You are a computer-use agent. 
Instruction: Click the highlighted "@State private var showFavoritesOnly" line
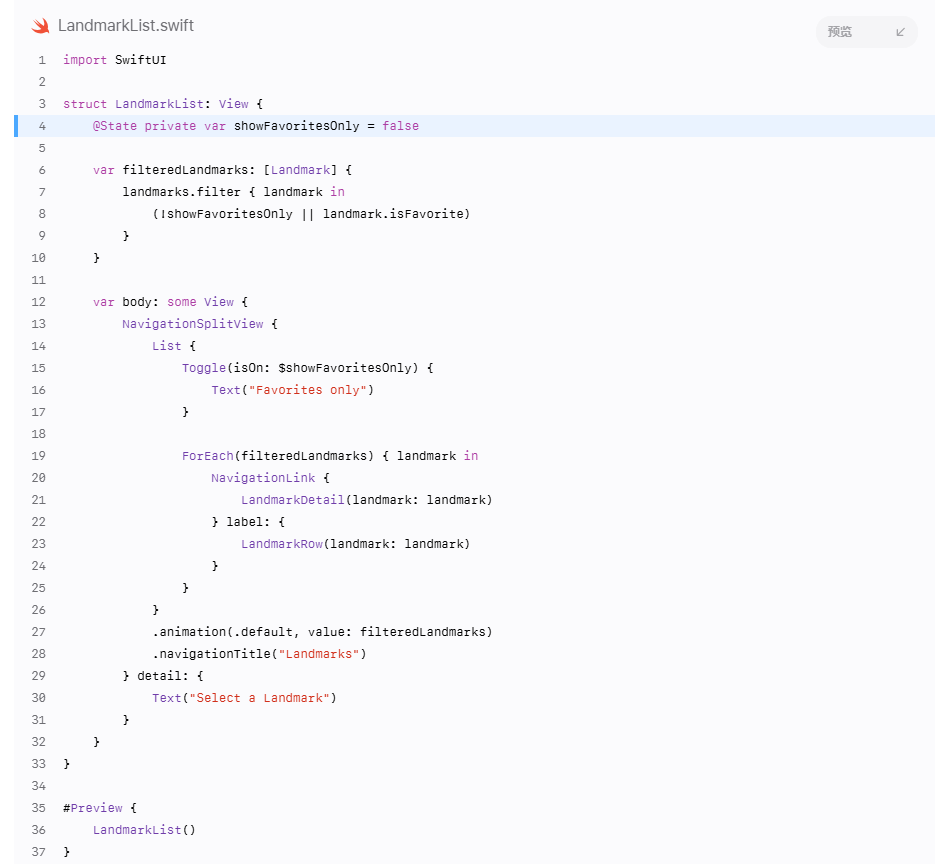pyautogui.click(x=256, y=126)
